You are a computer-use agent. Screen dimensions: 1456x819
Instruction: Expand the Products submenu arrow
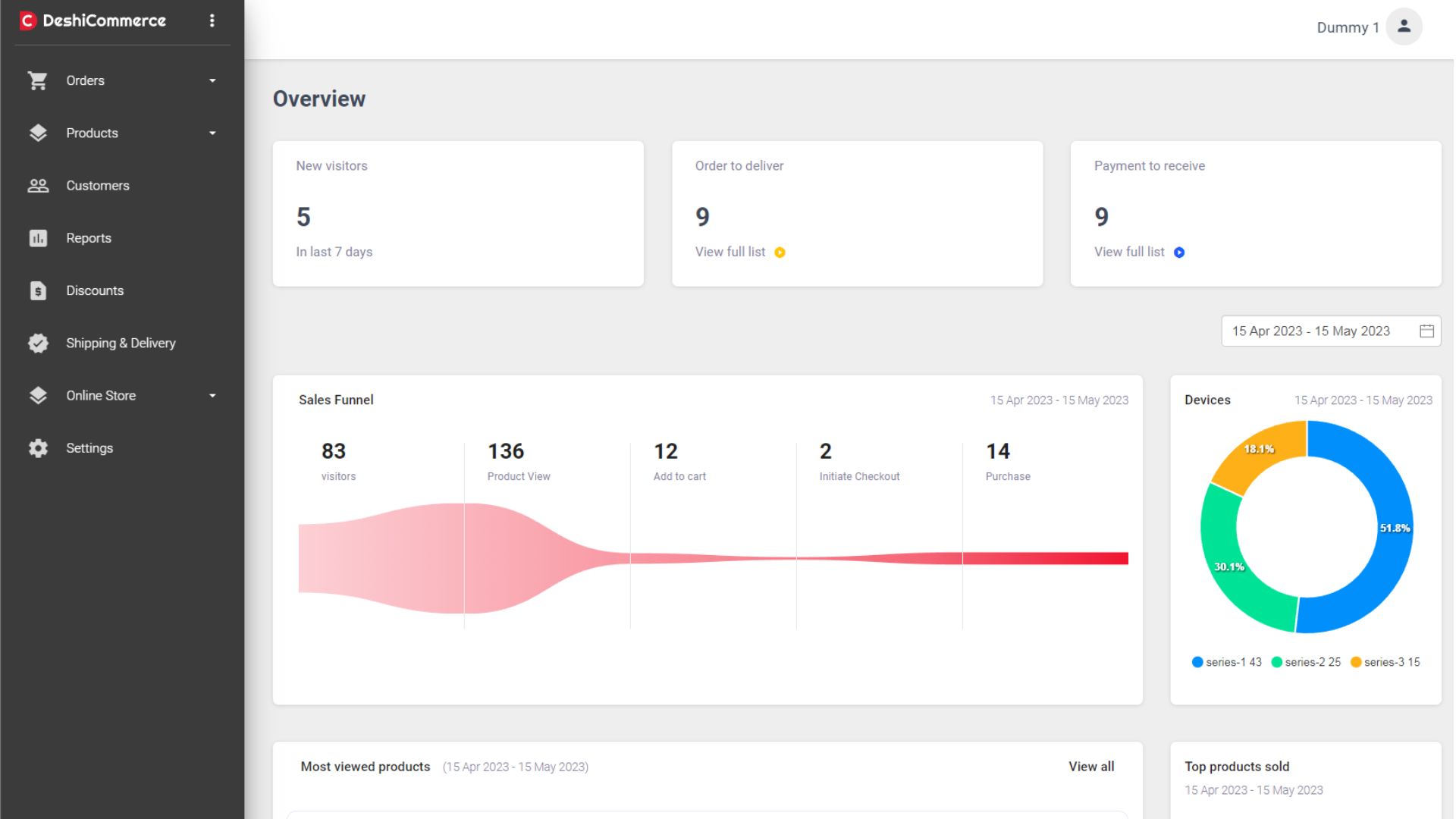212,133
